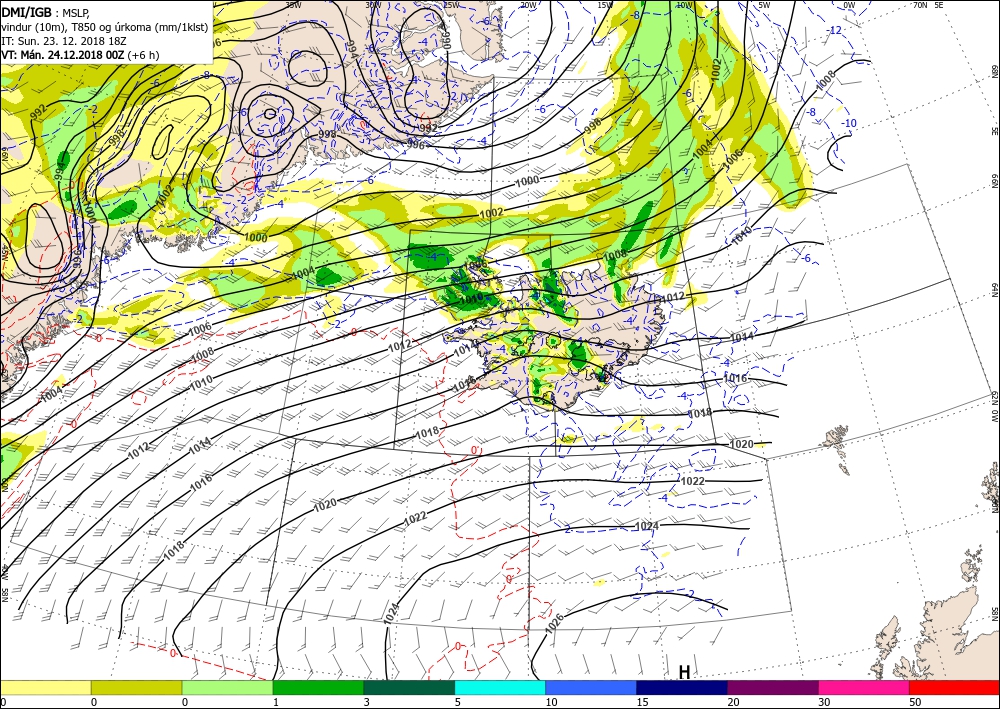Click the light green legend swatch
Viewport: 1000px width, 709px height.
pos(227,687)
